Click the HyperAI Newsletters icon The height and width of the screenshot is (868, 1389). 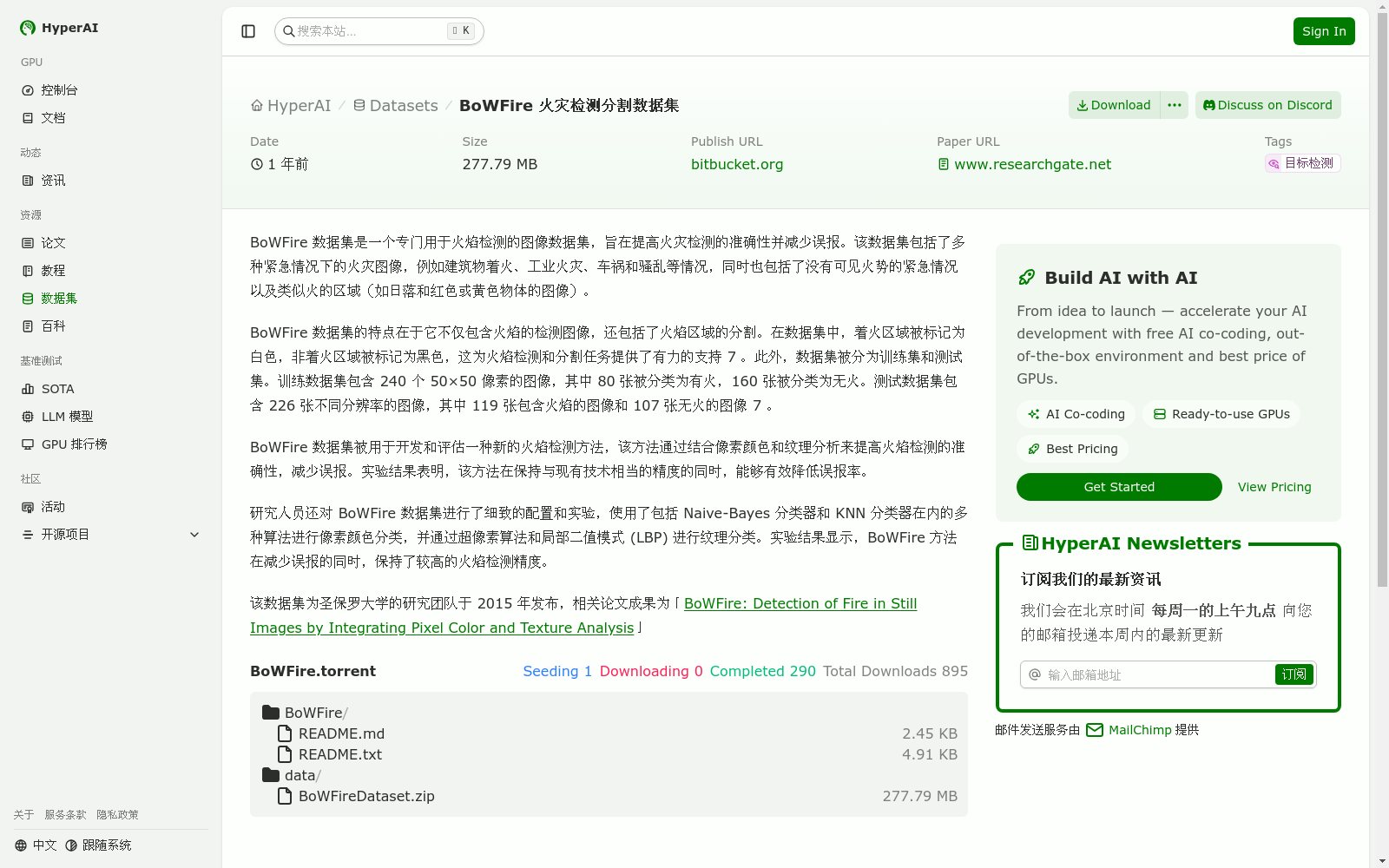click(x=1030, y=543)
